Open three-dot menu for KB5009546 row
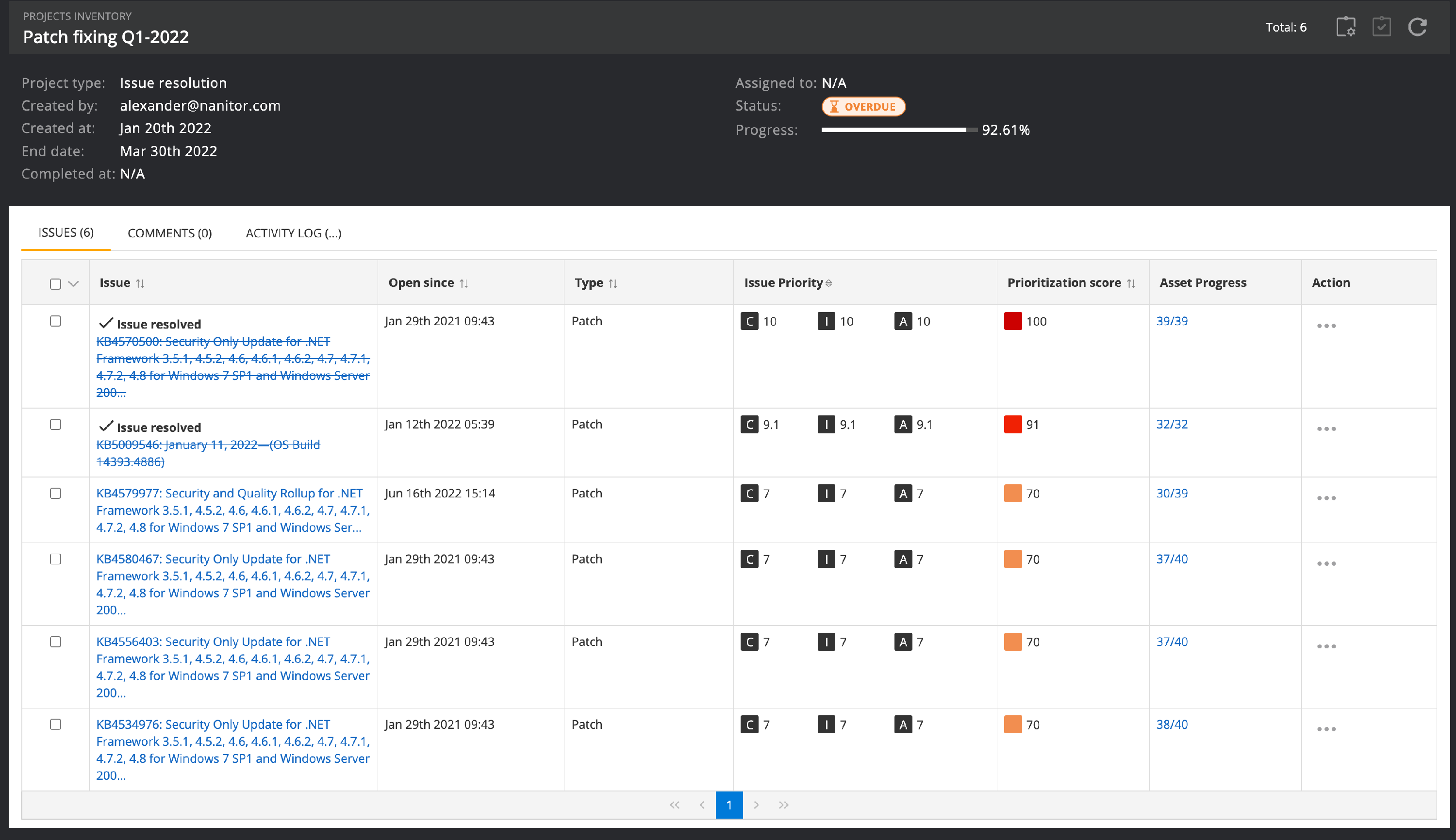The width and height of the screenshot is (1456, 840). [x=1326, y=429]
